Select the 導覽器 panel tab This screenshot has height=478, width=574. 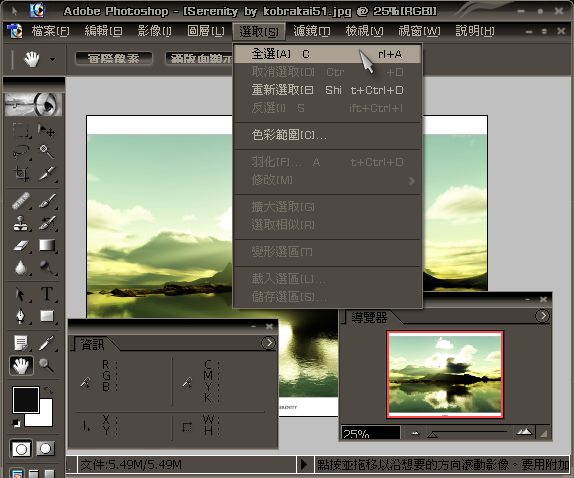point(369,317)
